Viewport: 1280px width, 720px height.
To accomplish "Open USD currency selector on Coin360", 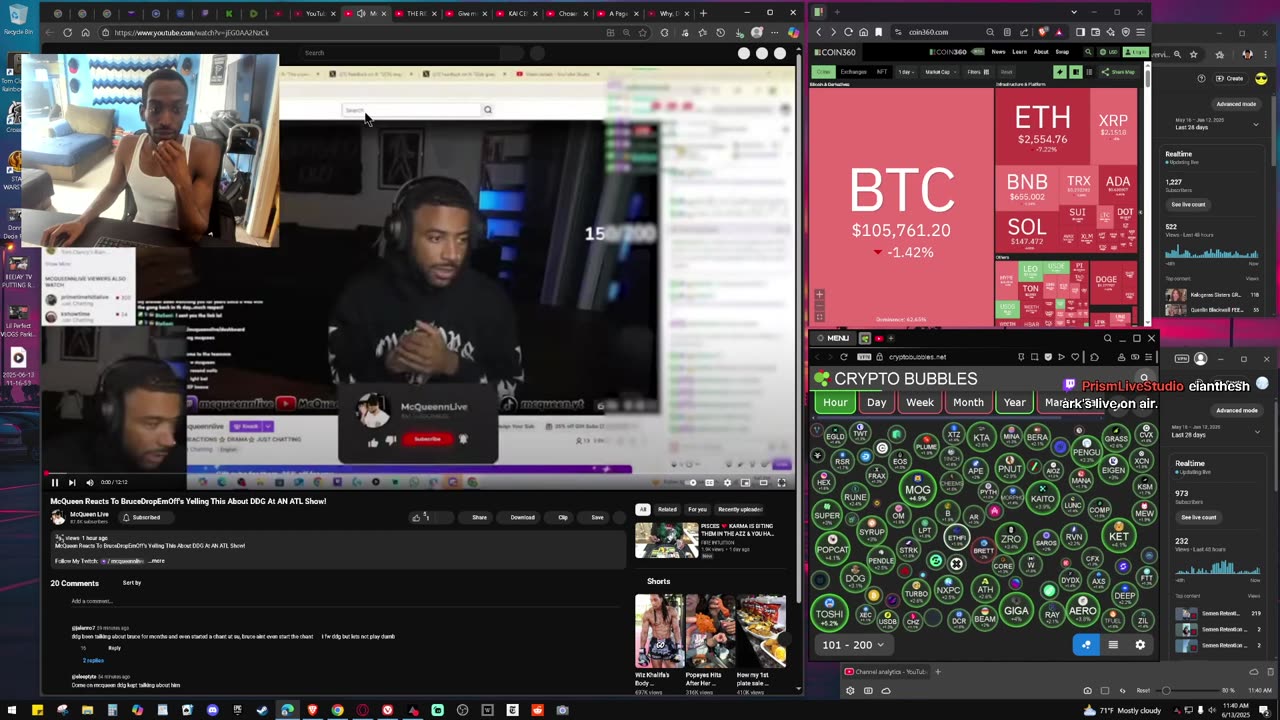I will pos(1107,52).
